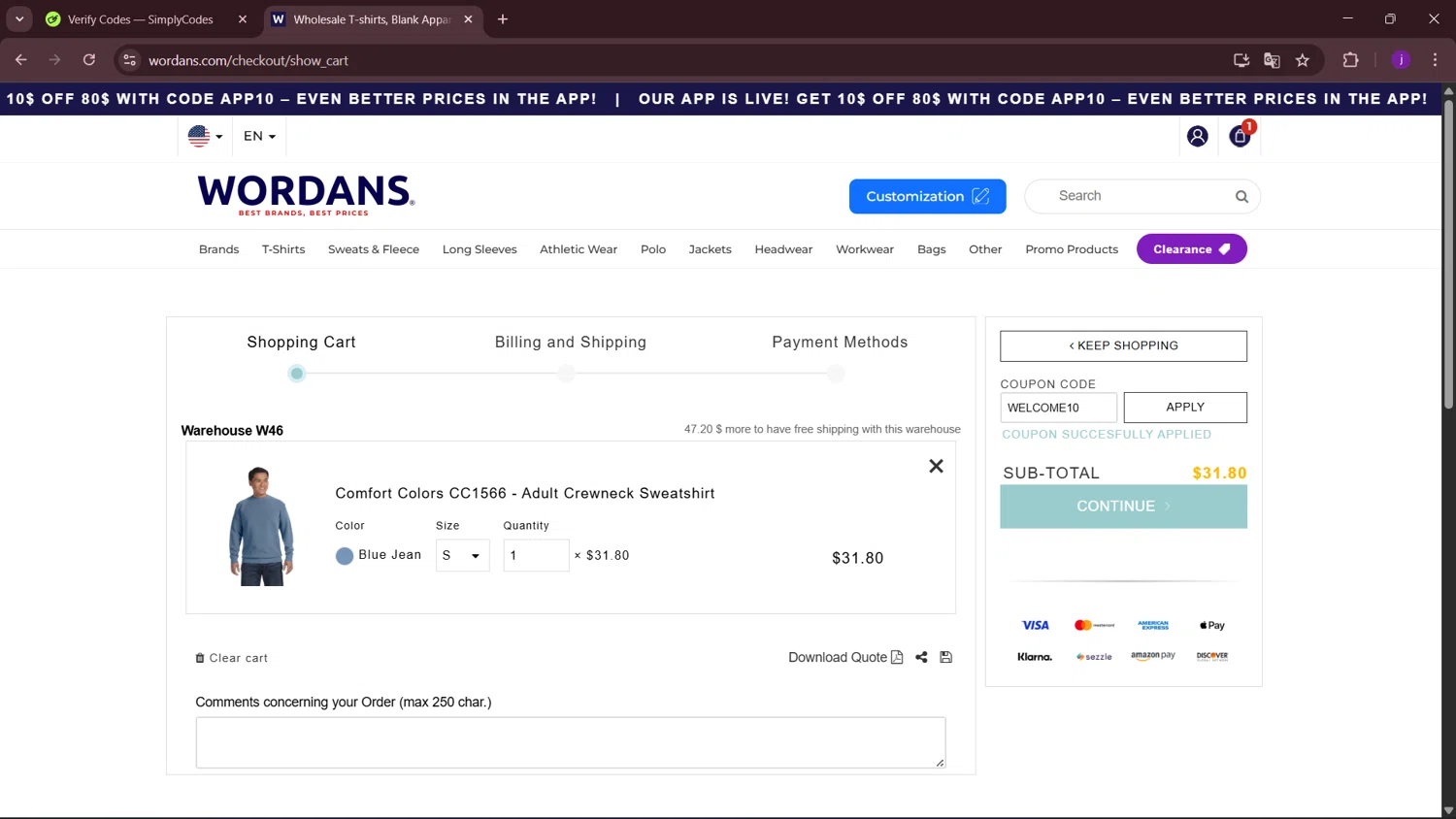
Task: Click the Apple Pay logo
Action: click(1211, 626)
